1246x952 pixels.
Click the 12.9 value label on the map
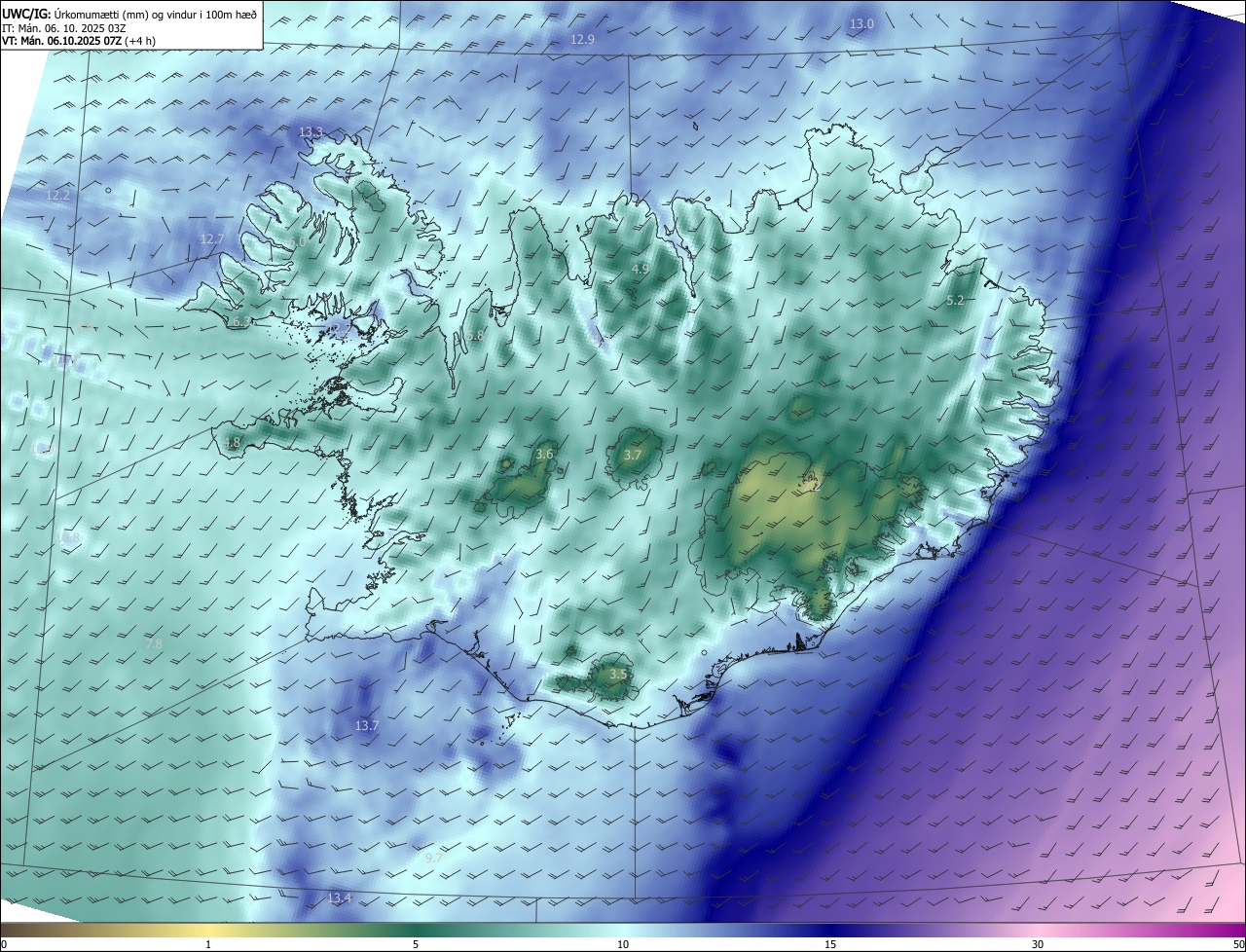pyautogui.click(x=582, y=40)
